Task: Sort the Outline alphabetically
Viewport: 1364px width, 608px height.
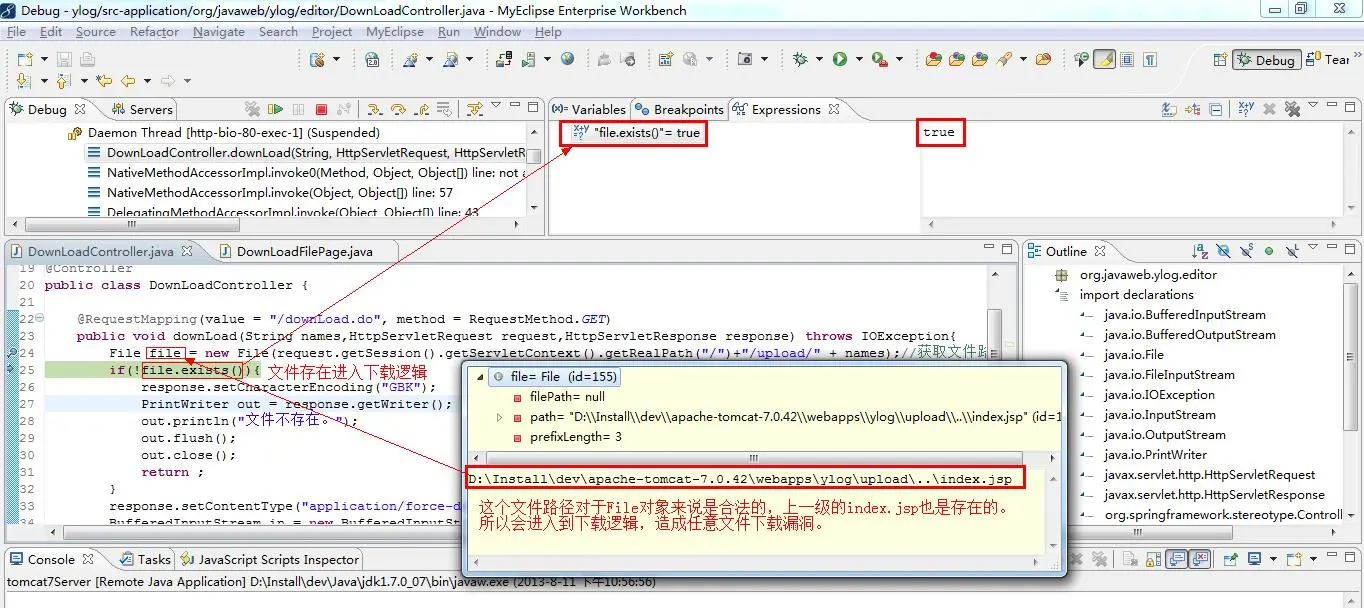Action: coord(1200,251)
